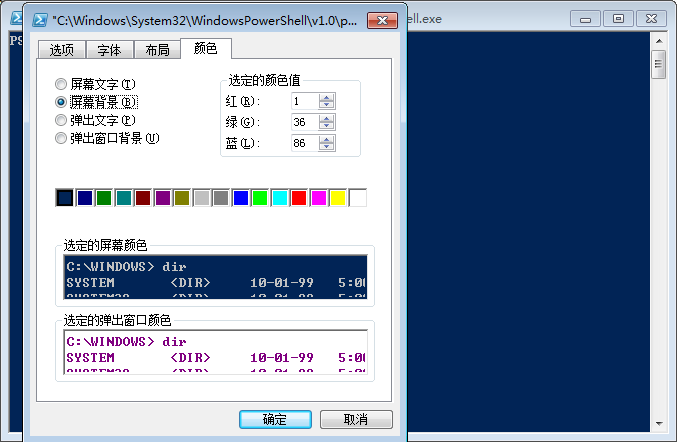Image resolution: width=677 pixels, height=442 pixels.
Task: Pick the dark gray color swatch
Action: (x=221, y=198)
